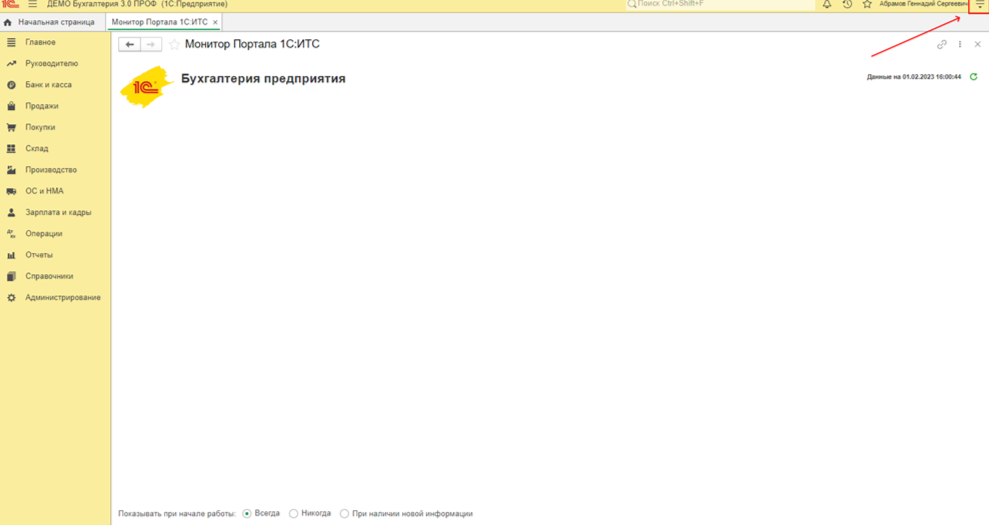Open the Покупки section
The image size is (989, 531).
pyautogui.click(x=40, y=127)
